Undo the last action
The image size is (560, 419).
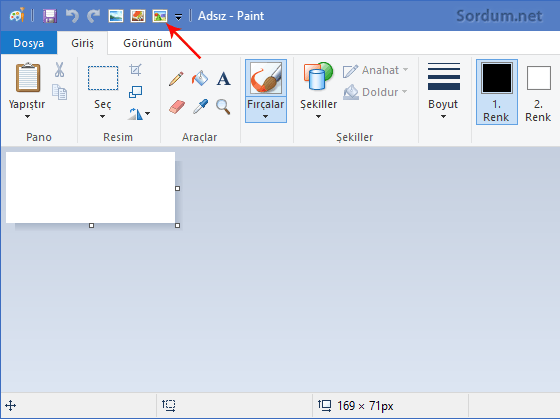[x=72, y=16]
